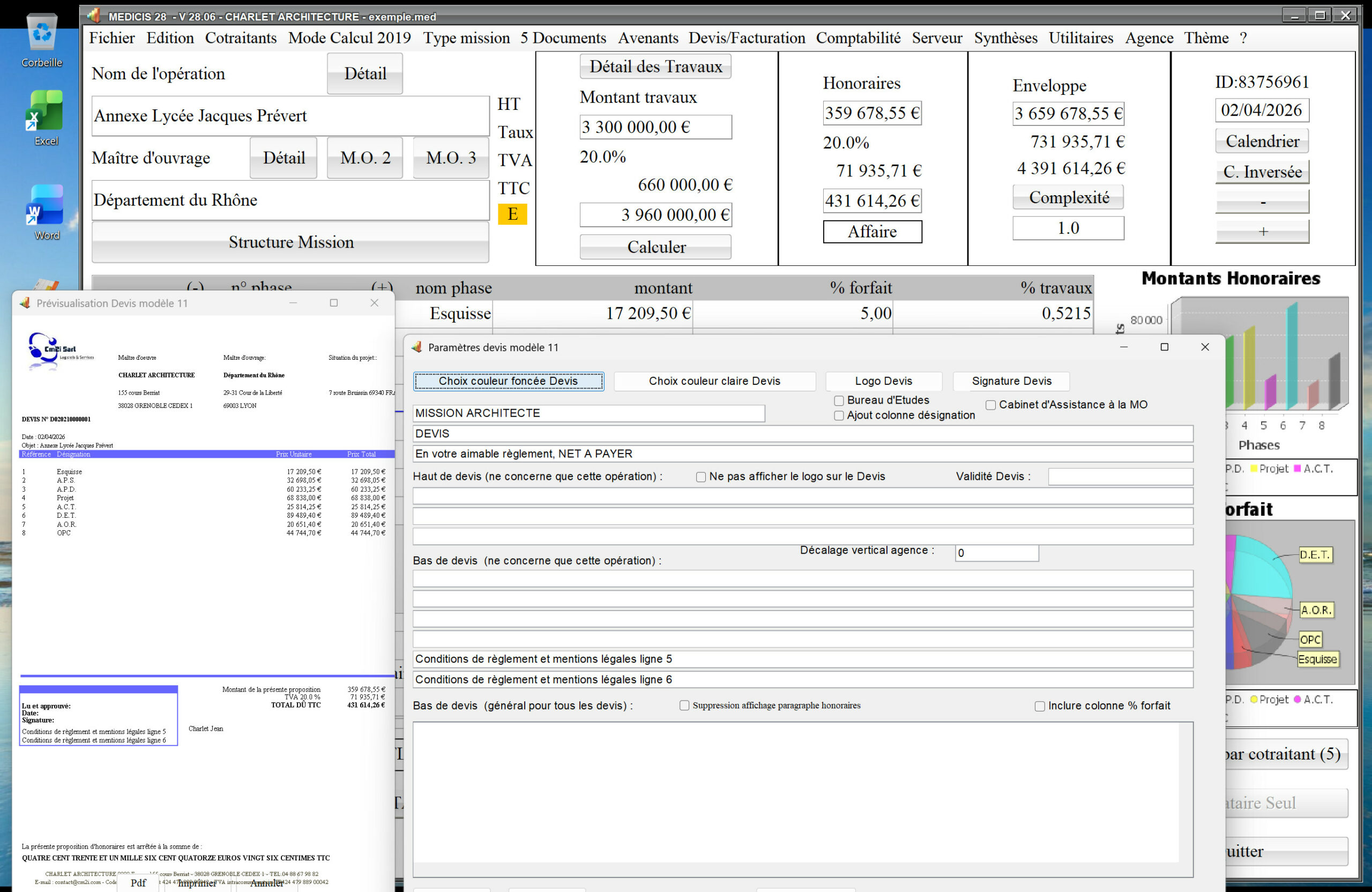Click the Logo Devis button
Image resolution: width=1372 pixels, height=892 pixels.
[883, 381]
